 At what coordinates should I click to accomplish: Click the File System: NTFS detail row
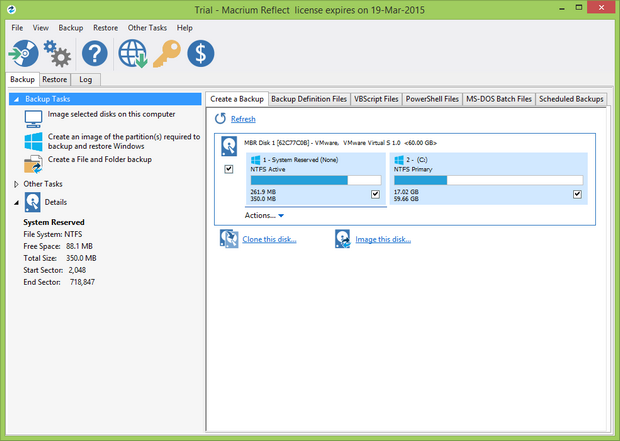(53, 234)
